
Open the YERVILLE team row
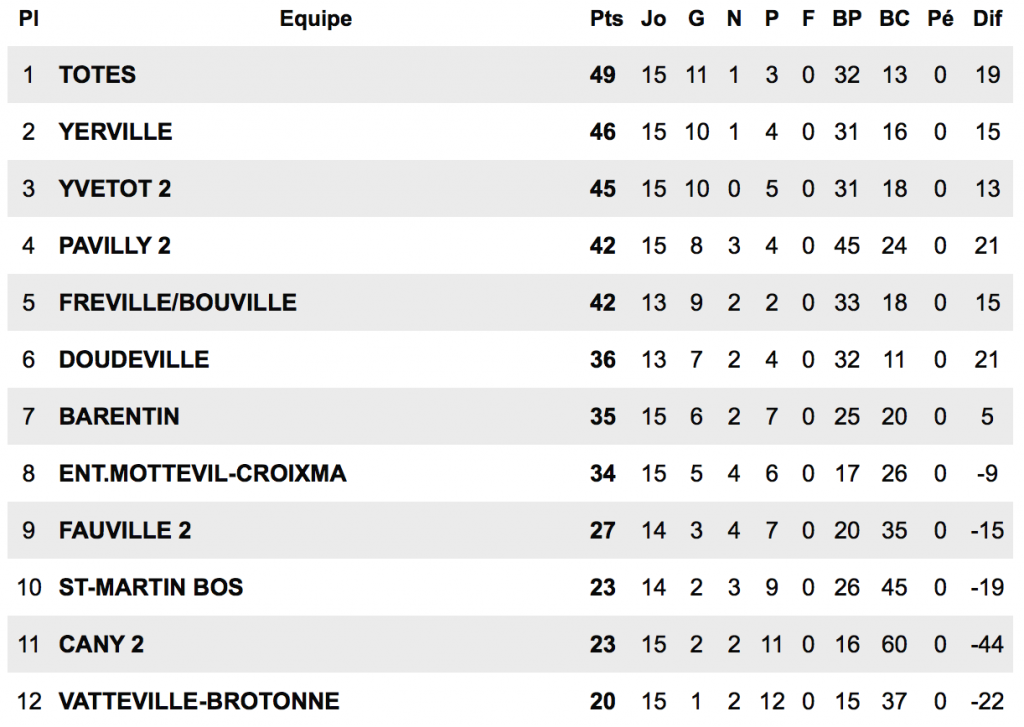510,131
